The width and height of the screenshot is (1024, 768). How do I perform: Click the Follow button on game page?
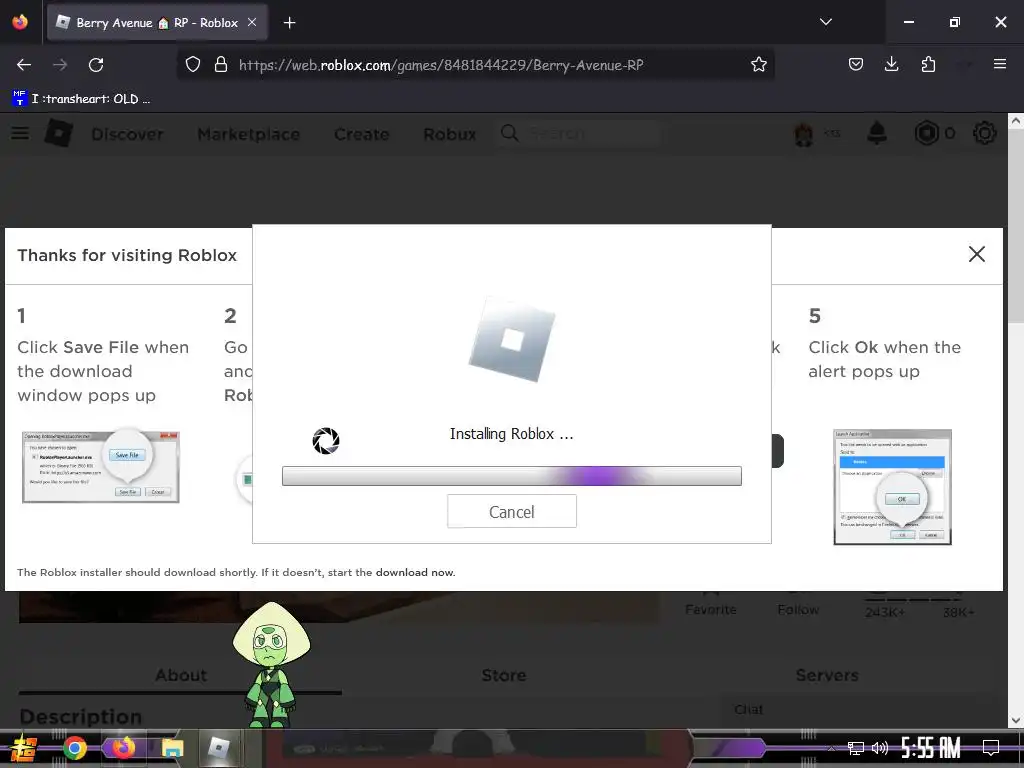click(x=797, y=606)
